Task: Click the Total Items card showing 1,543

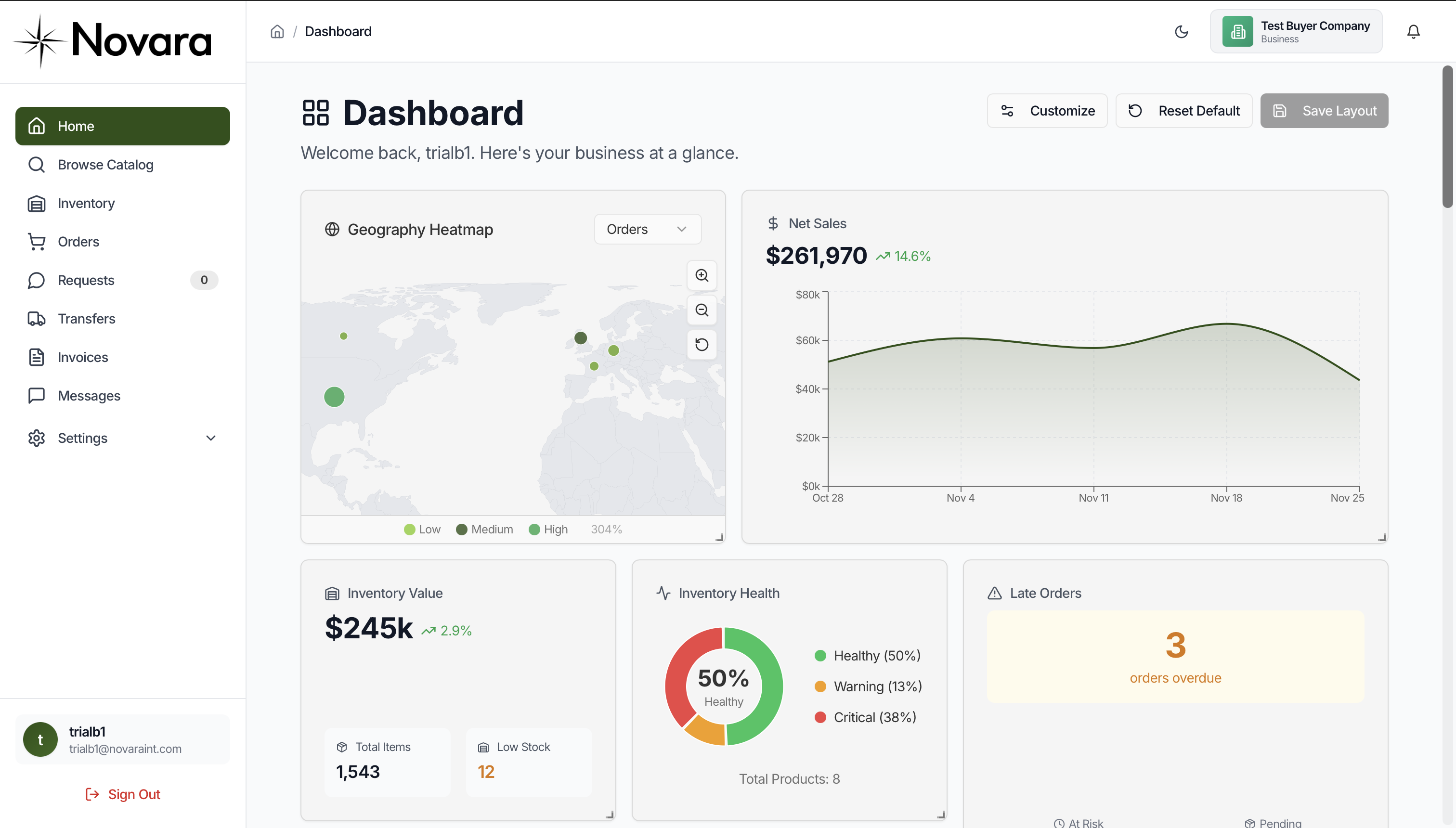Action: [387, 762]
